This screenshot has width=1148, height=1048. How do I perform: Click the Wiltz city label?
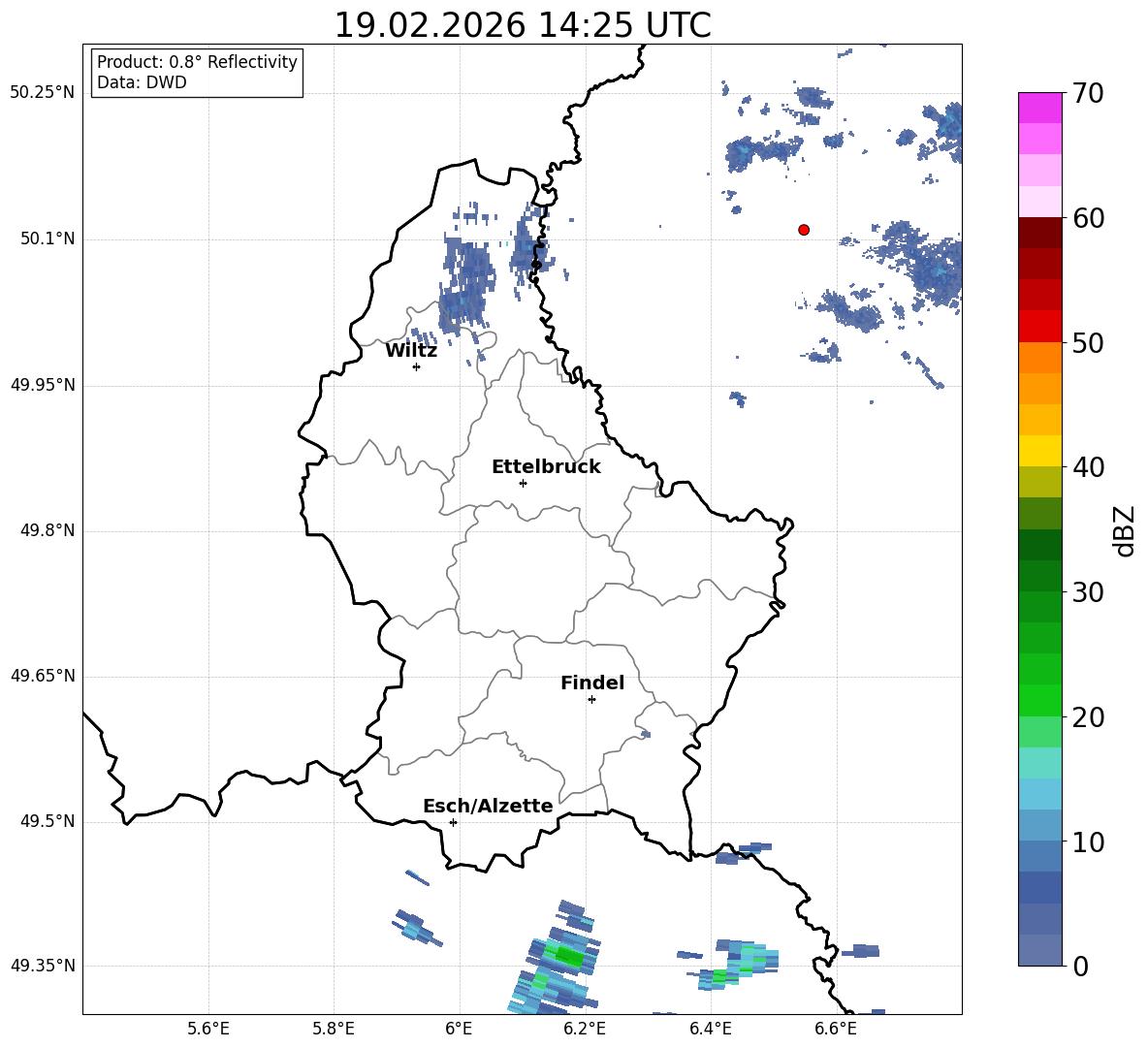(411, 351)
